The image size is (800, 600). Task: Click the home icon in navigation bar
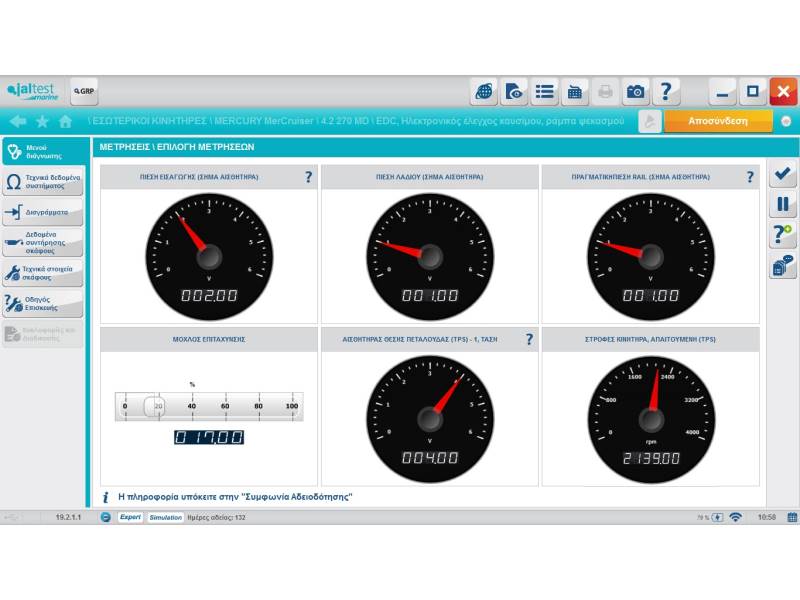tap(66, 121)
